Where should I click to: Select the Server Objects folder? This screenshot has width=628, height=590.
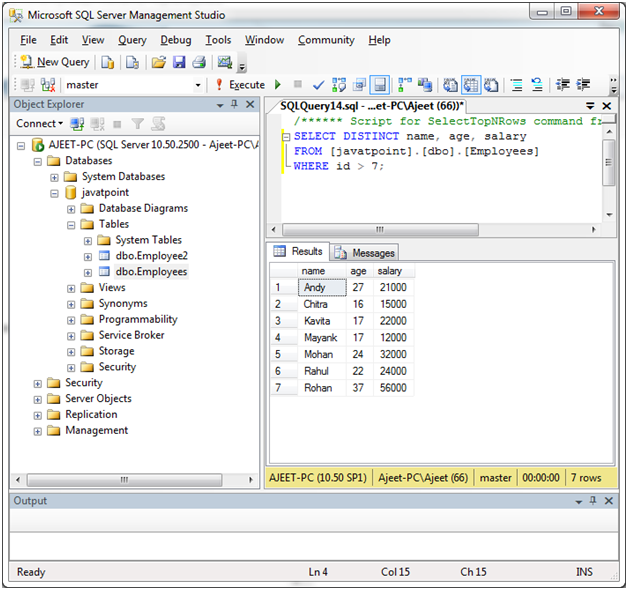click(98, 399)
